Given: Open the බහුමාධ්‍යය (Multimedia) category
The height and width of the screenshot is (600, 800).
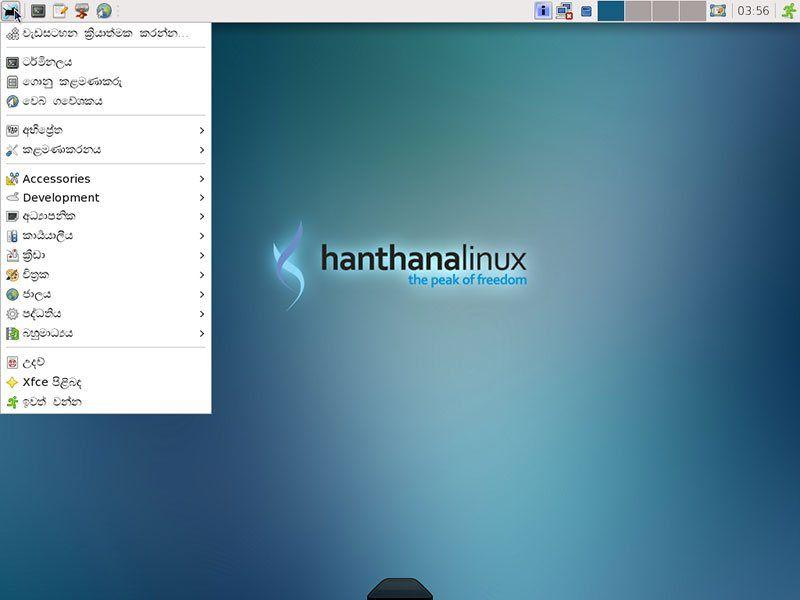Looking at the screenshot, I should (x=106, y=333).
